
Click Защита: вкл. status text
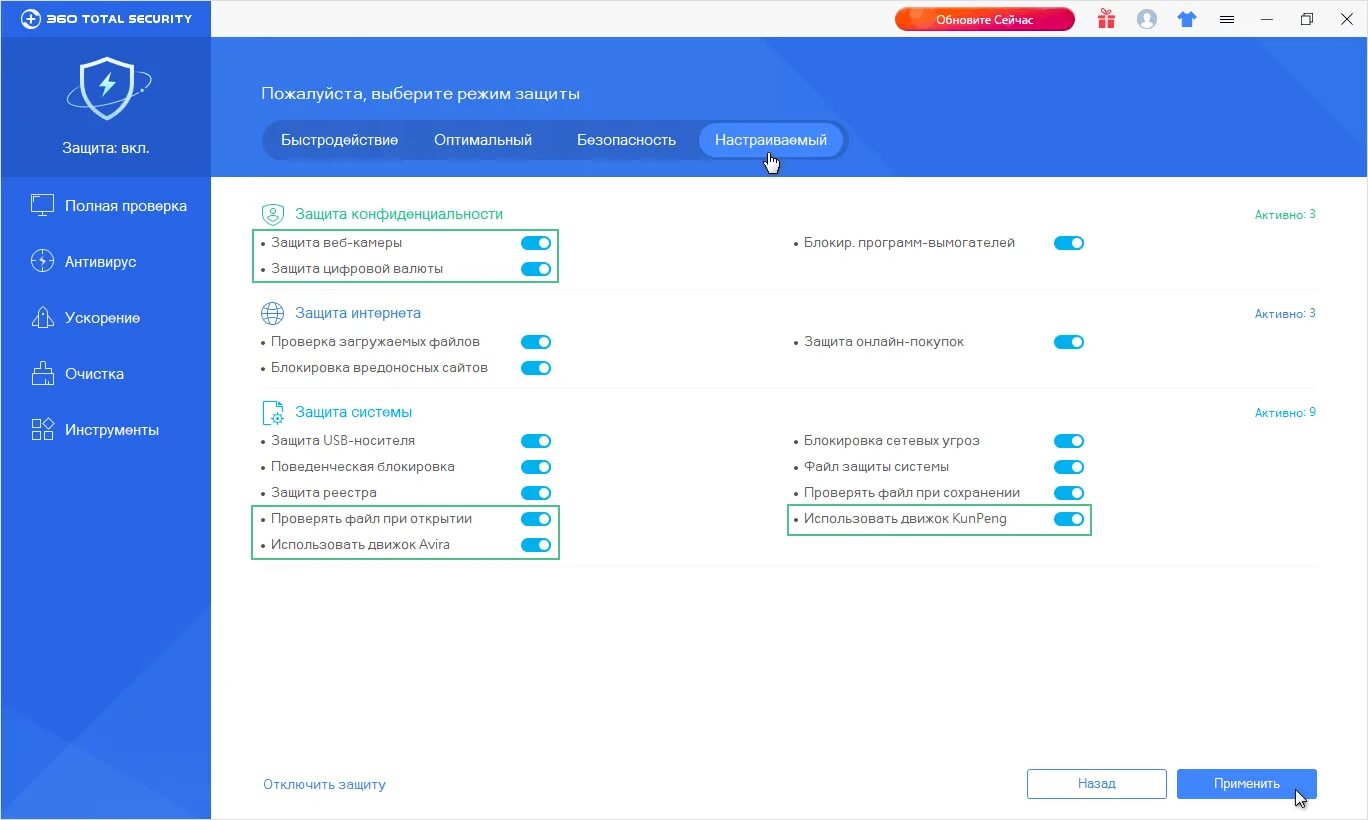click(x=105, y=148)
